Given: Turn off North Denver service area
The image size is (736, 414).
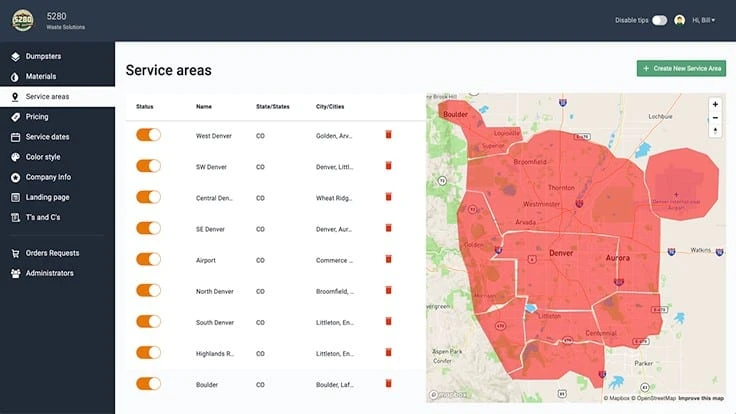Looking at the screenshot, I should (x=148, y=290).
